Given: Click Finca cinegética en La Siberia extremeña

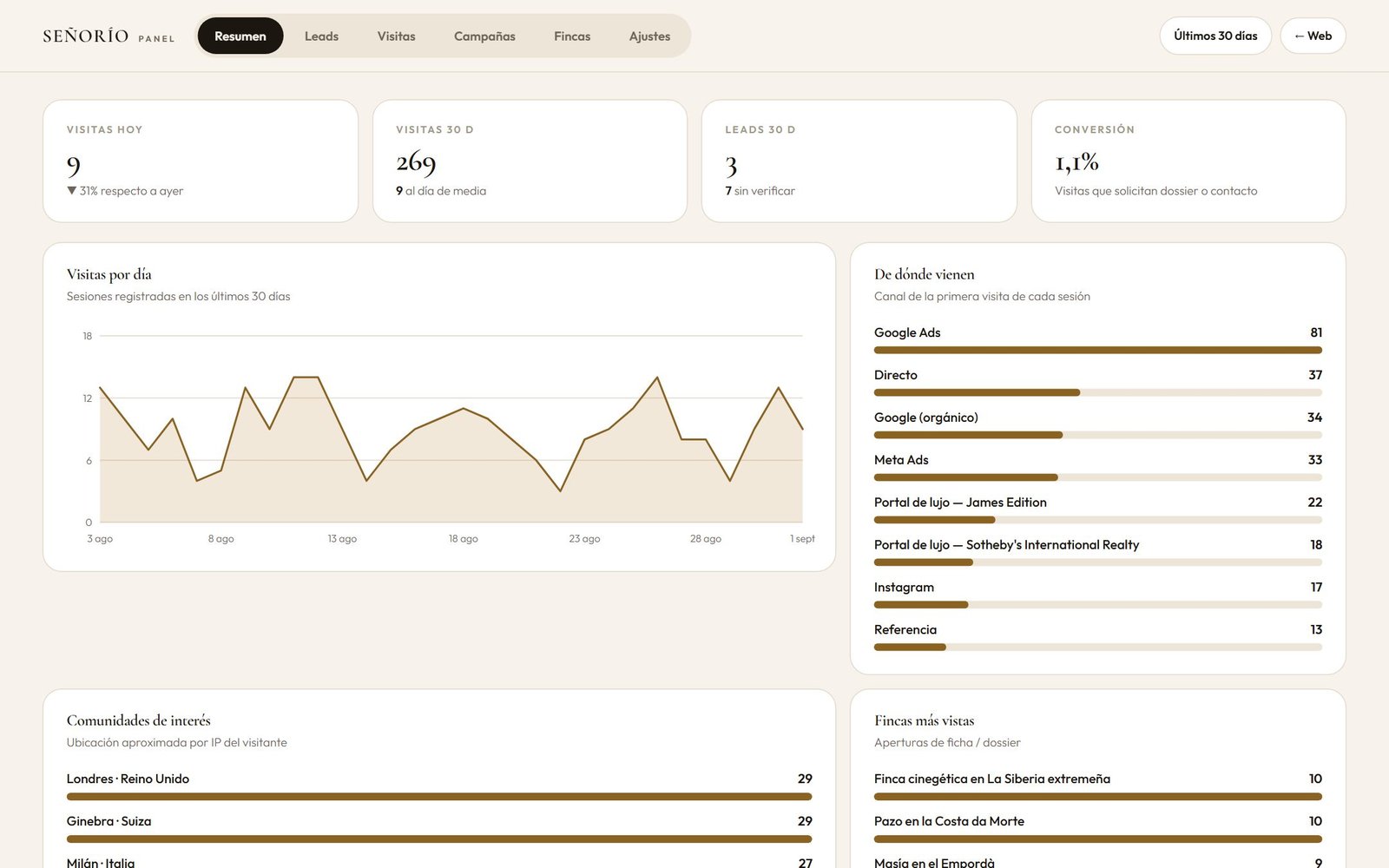Looking at the screenshot, I should point(992,779).
